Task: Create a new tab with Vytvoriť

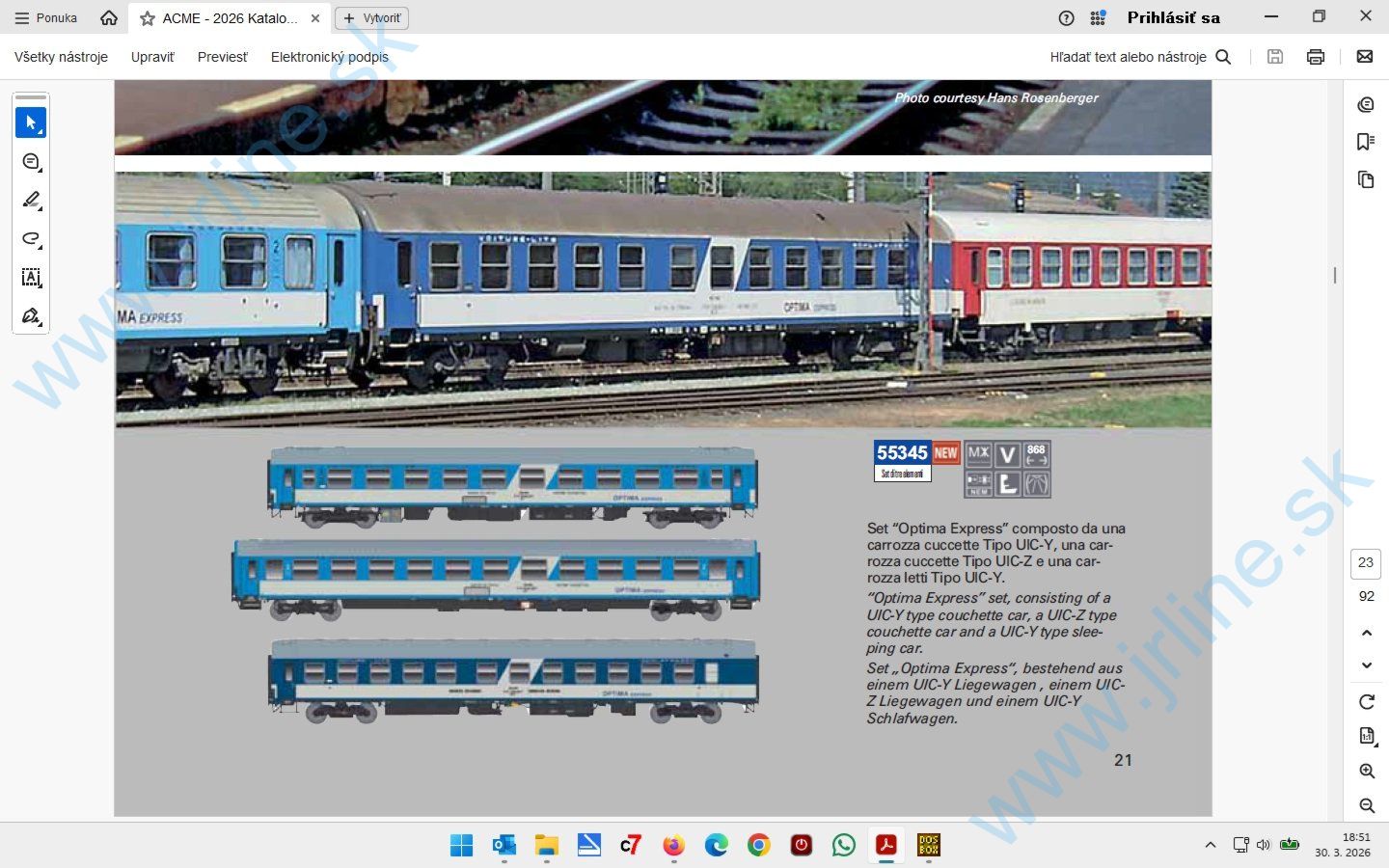Action: point(371,18)
